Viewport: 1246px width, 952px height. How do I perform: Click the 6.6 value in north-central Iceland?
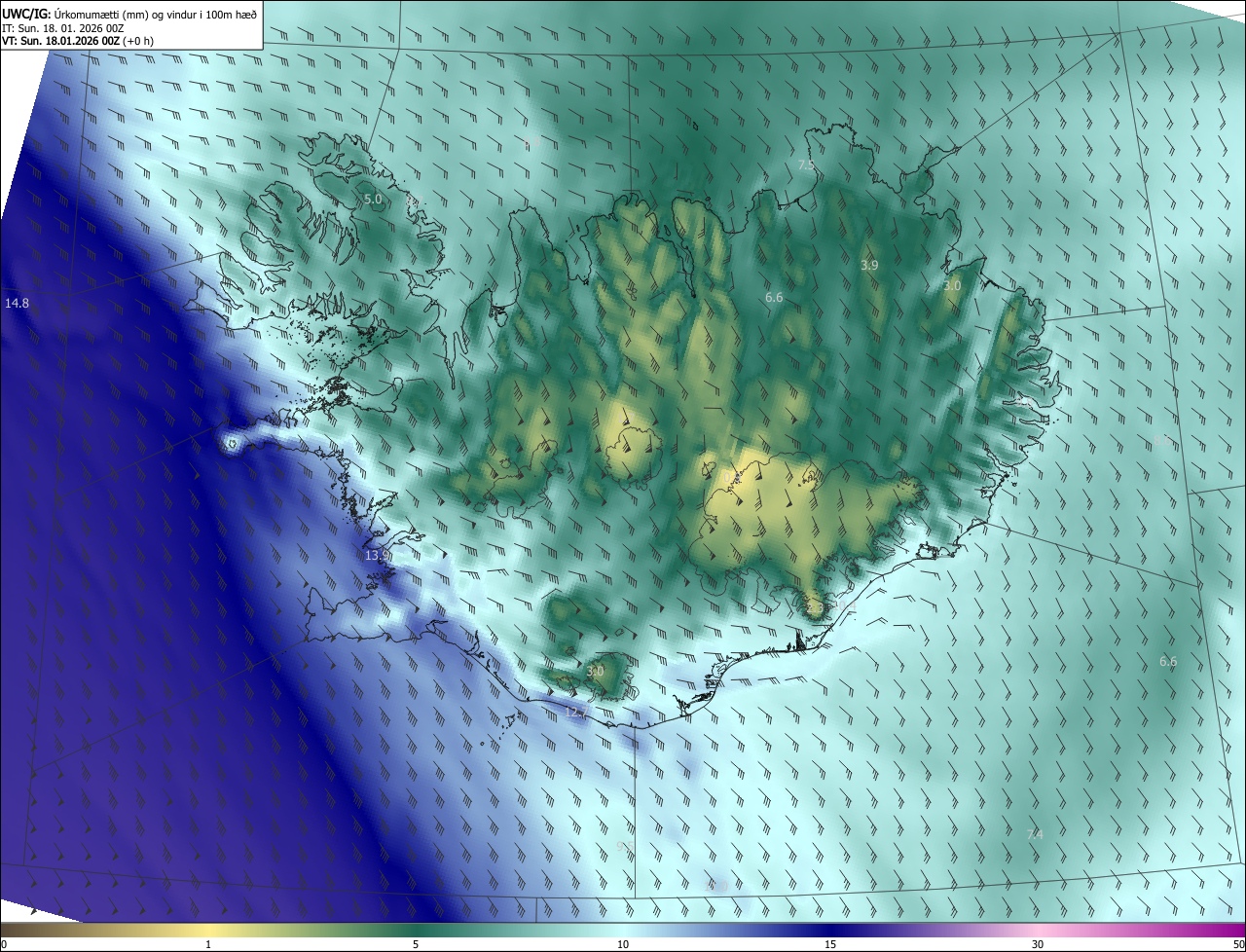point(774,298)
